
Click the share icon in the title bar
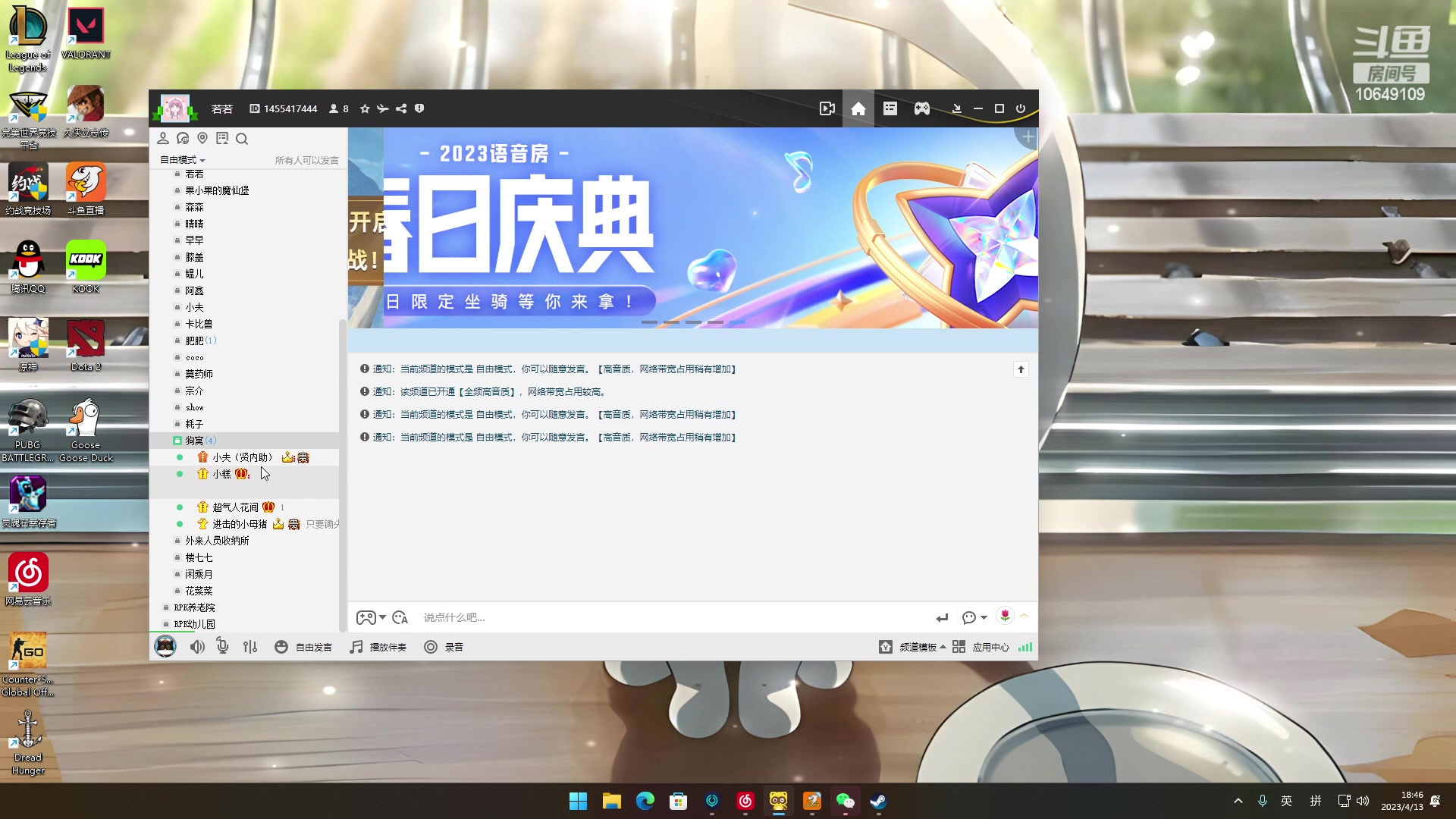pyautogui.click(x=401, y=108)
